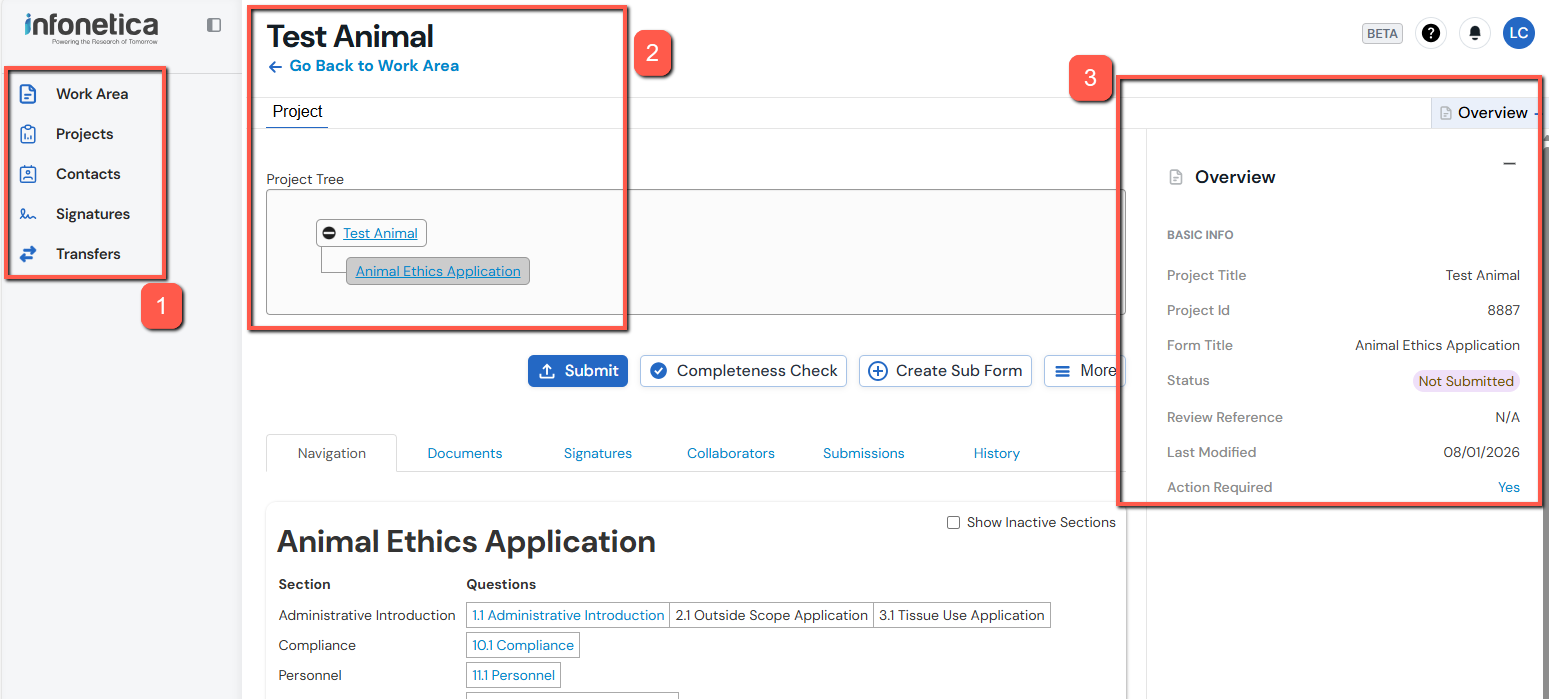Viewport: 1549px width, 699px height.
Task: Open the More actions menu
Action: click(x=1085, y=371)
